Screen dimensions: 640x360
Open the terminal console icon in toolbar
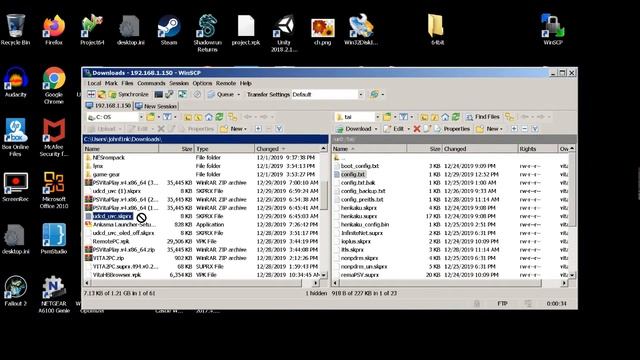(x=159, y=94)
